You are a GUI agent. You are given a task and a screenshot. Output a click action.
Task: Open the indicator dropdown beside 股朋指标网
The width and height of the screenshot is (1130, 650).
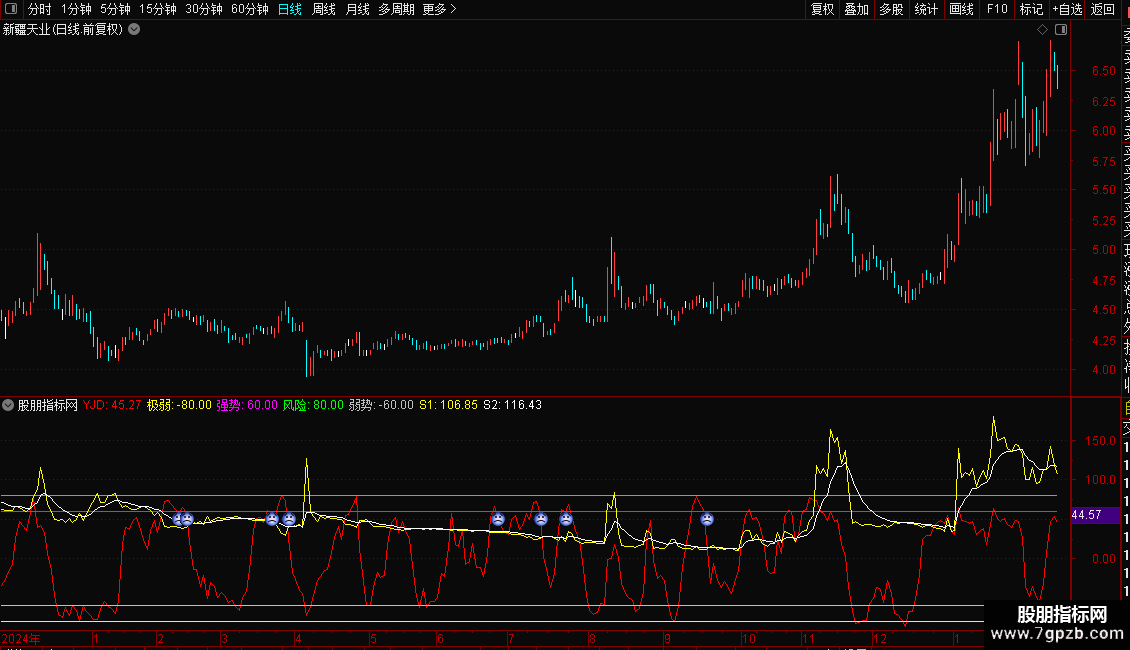[x=8, y=405]
